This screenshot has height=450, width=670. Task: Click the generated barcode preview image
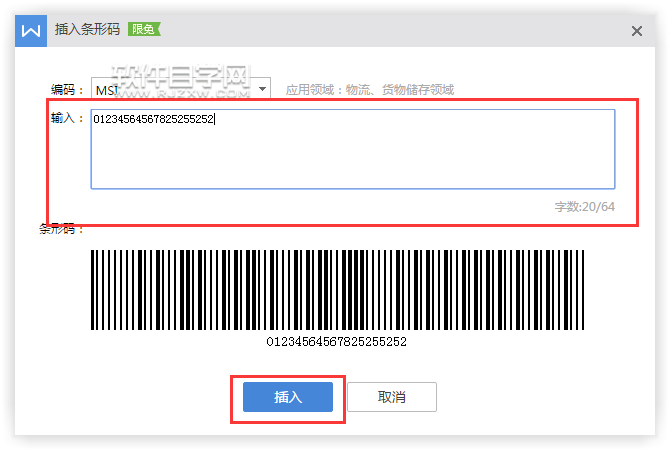337,290
